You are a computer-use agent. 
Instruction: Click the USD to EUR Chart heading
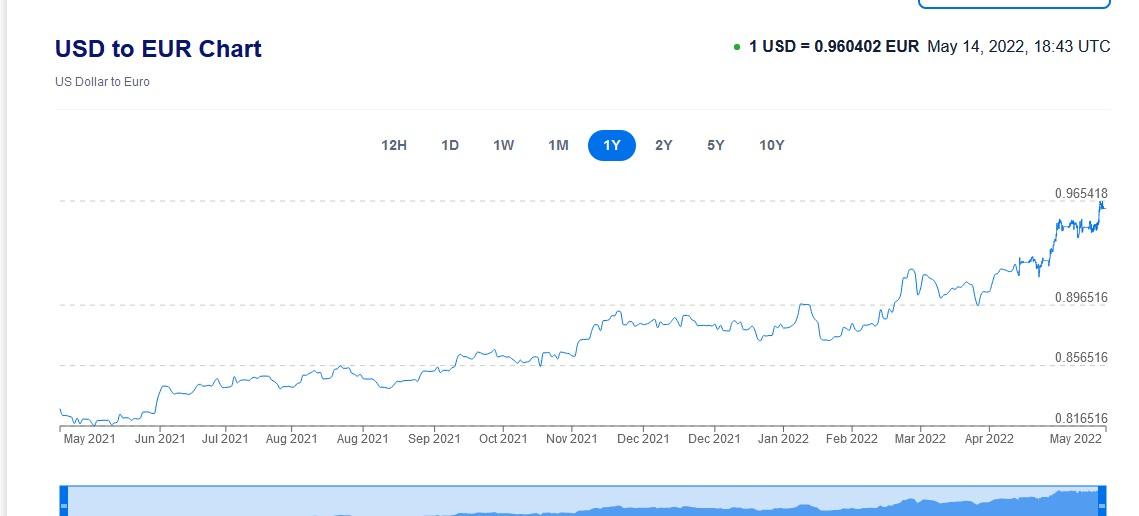pyautogui.click(x=158, y=49)
